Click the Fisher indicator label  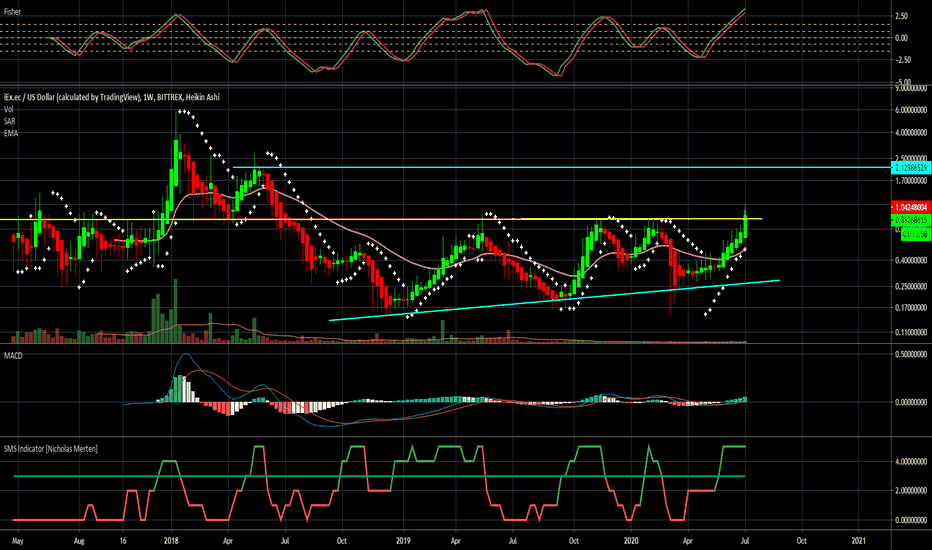12,11
